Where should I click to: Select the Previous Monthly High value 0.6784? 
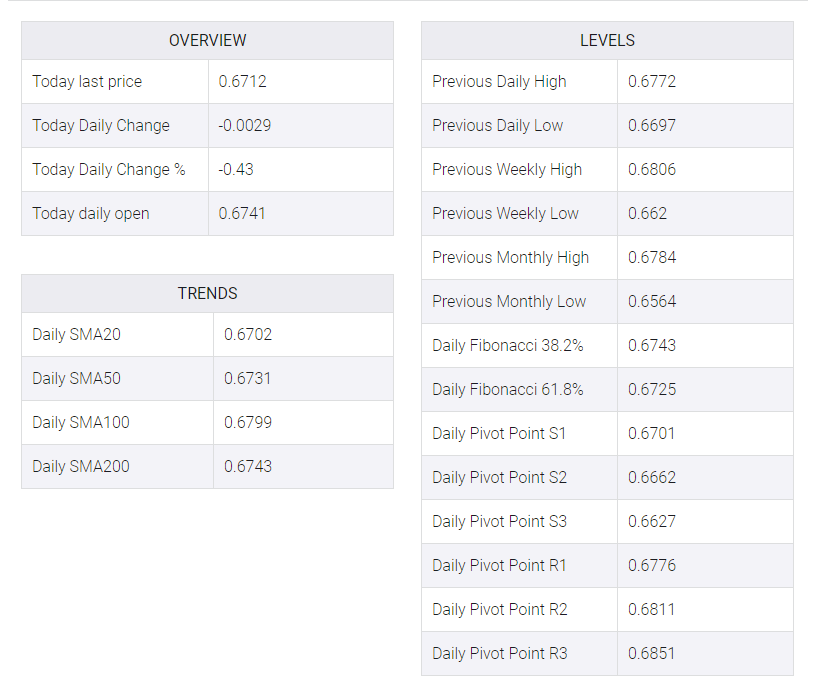[652, 257]
